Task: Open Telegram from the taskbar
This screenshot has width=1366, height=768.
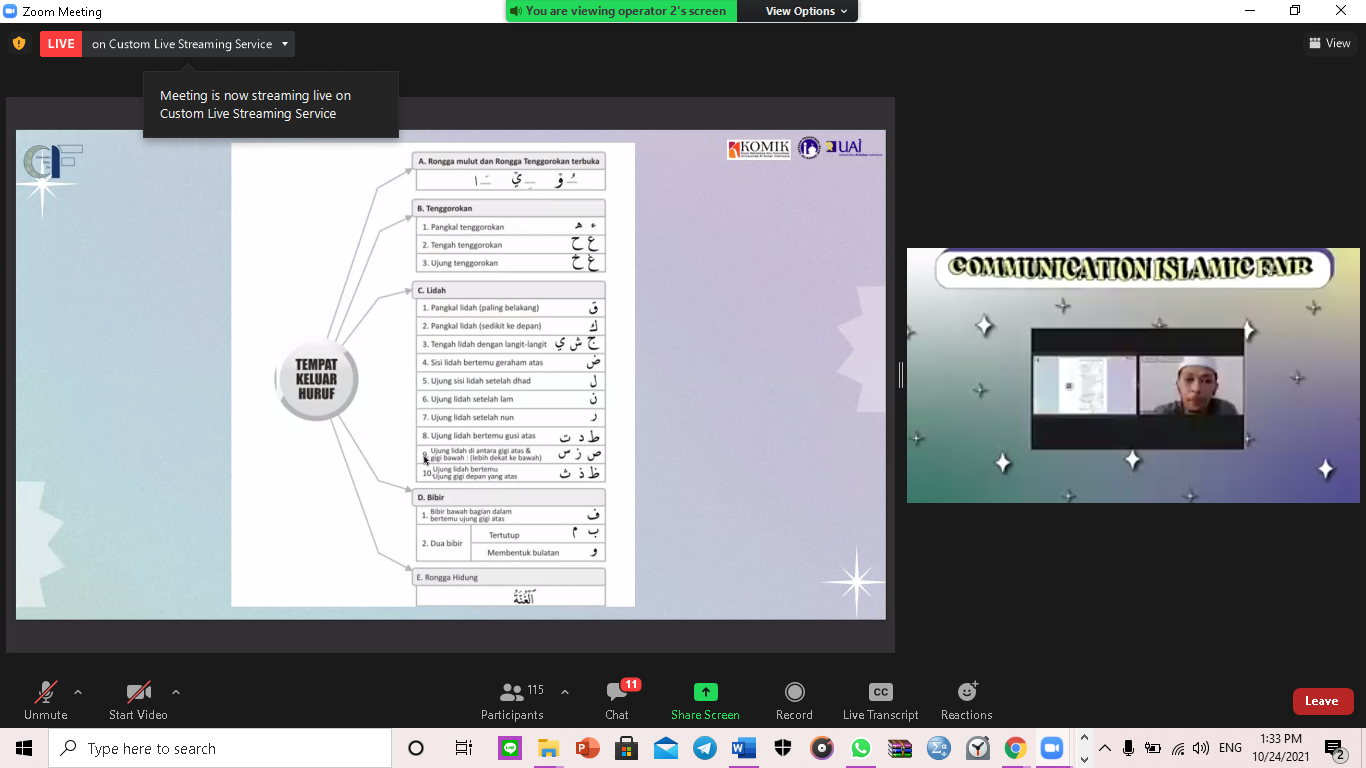Action: [705, 748]
